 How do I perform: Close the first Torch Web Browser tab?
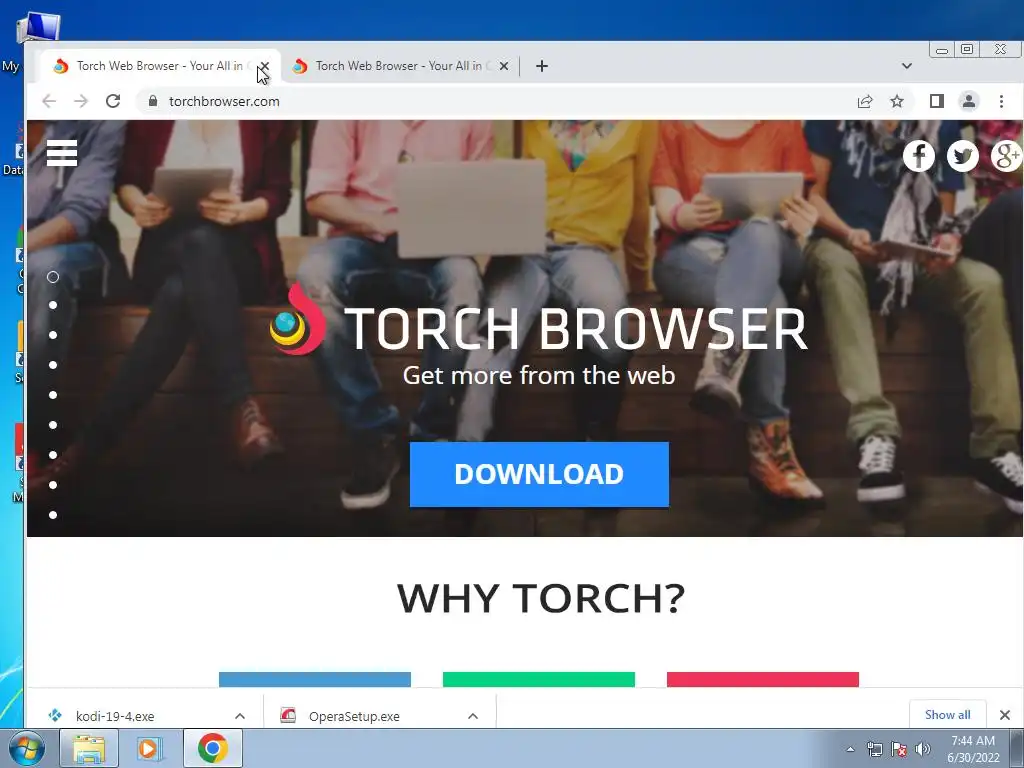click(264, 66)
